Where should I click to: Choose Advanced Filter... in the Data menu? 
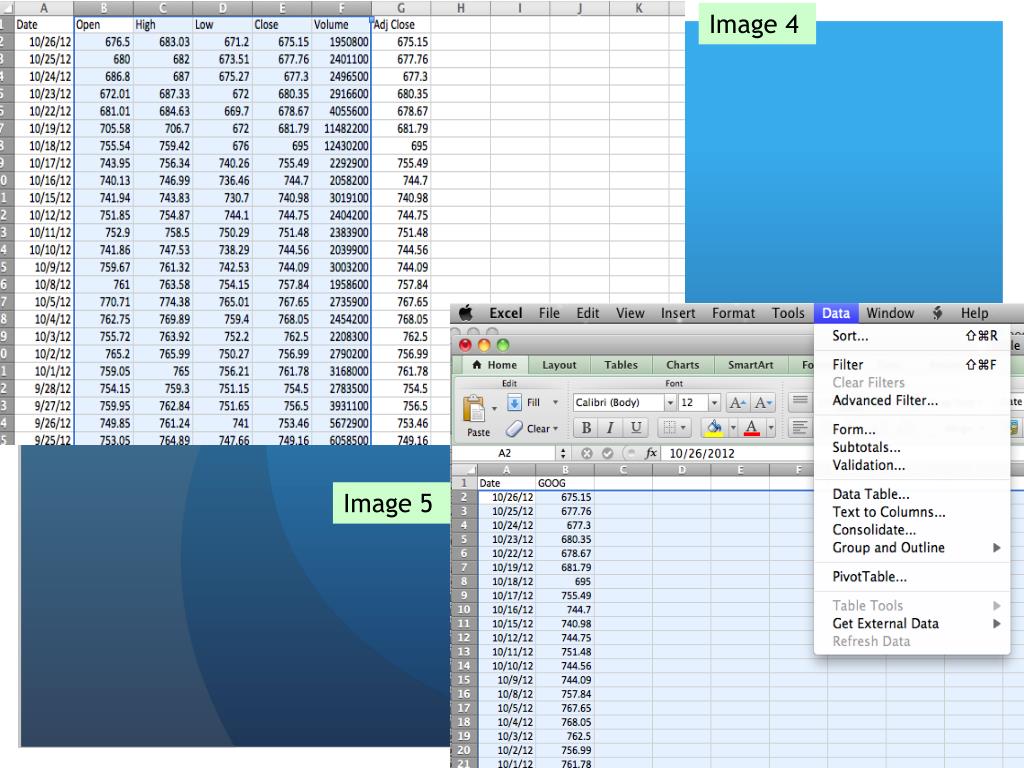[x=912, y=400]
